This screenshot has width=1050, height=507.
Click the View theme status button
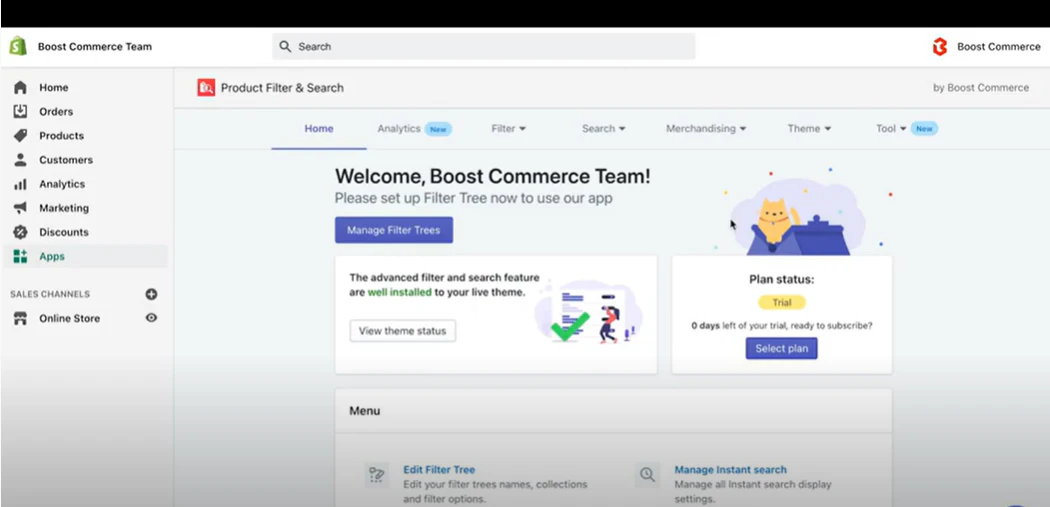click(x=402, y=331)
